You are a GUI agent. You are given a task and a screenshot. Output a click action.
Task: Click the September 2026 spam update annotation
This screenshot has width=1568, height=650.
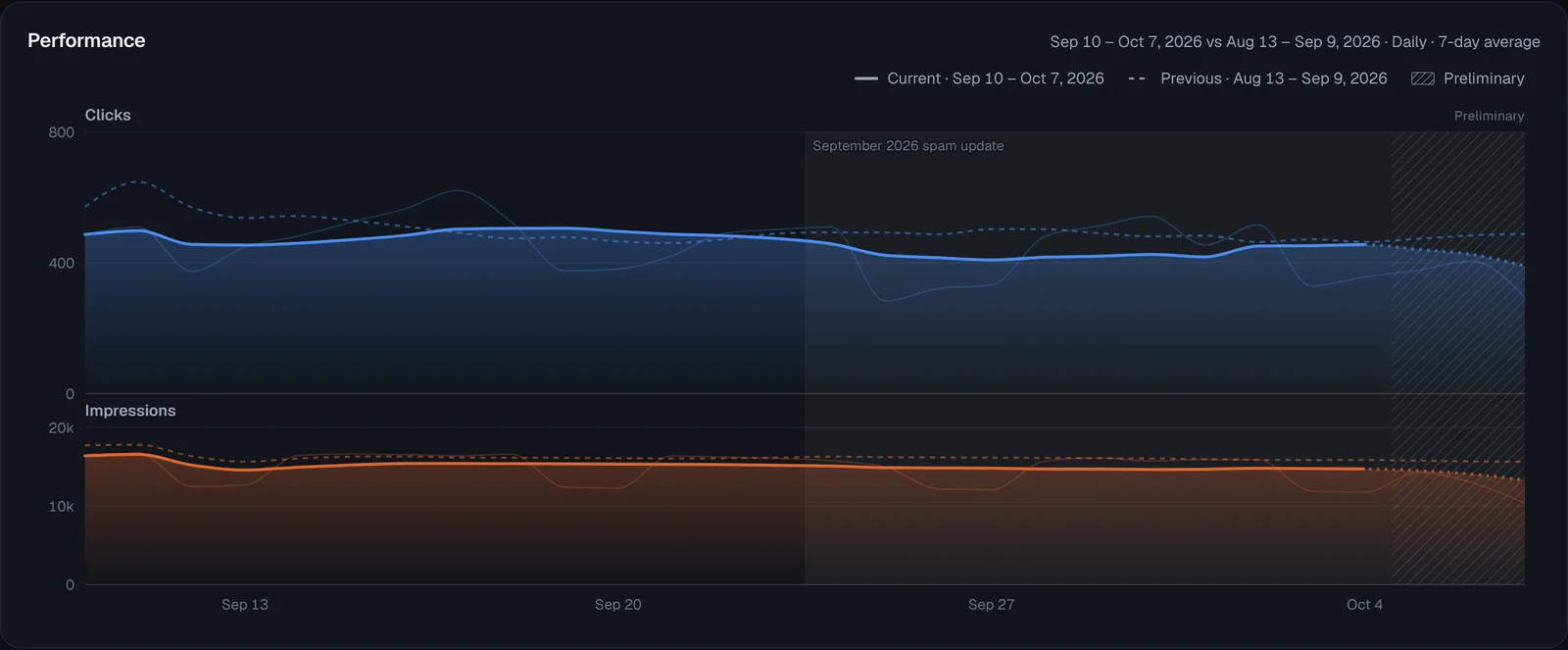(908, 146)
